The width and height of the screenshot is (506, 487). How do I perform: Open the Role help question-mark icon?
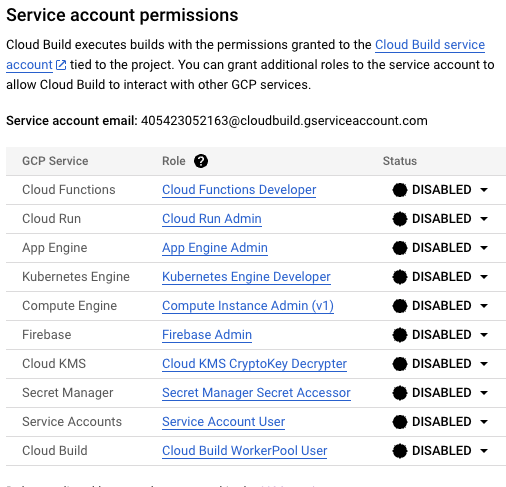tap(201, 161)
